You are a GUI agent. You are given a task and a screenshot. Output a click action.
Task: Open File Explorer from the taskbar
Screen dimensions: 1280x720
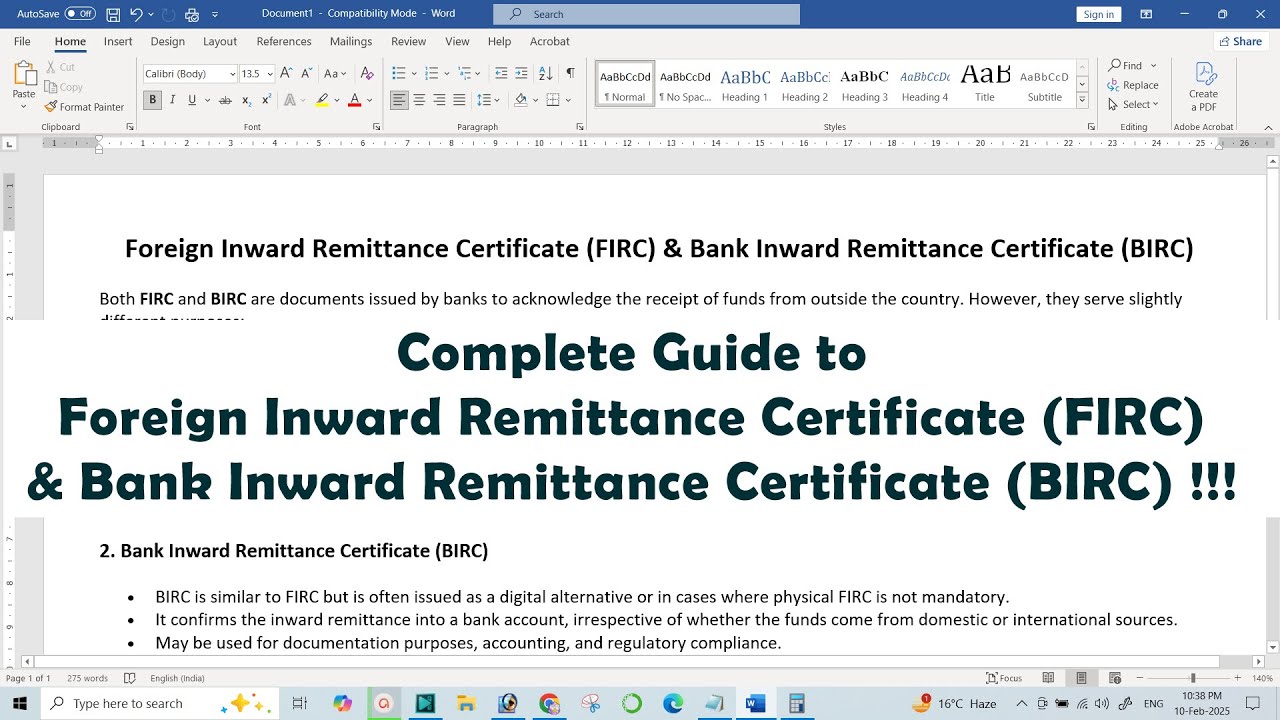[x=466, y=703]
